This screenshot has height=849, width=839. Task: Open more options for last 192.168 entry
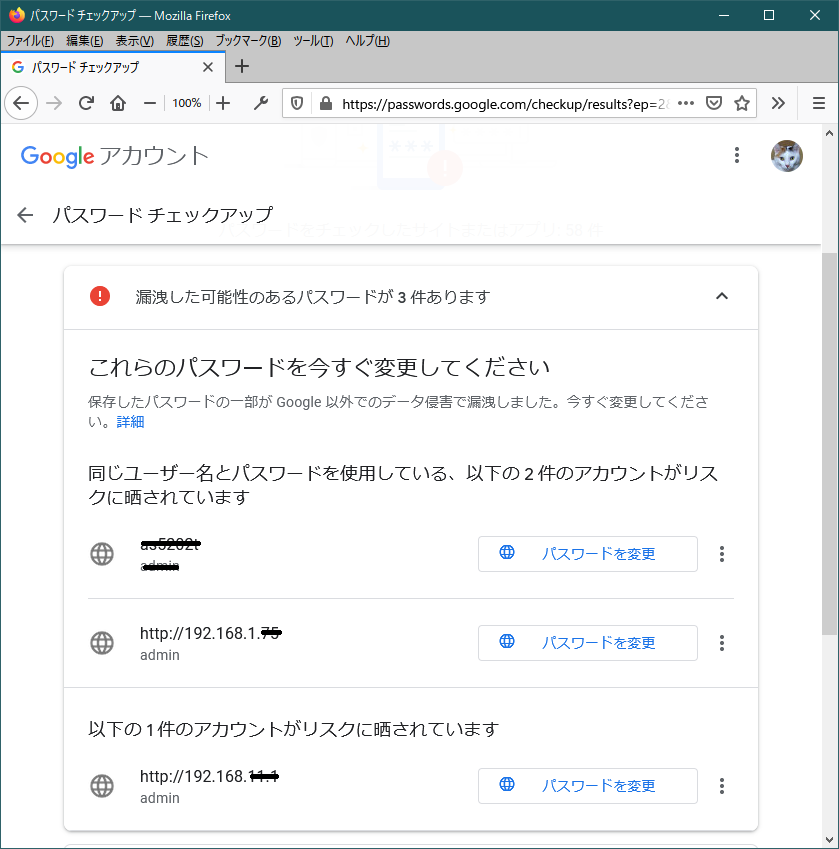pos(722,786)
